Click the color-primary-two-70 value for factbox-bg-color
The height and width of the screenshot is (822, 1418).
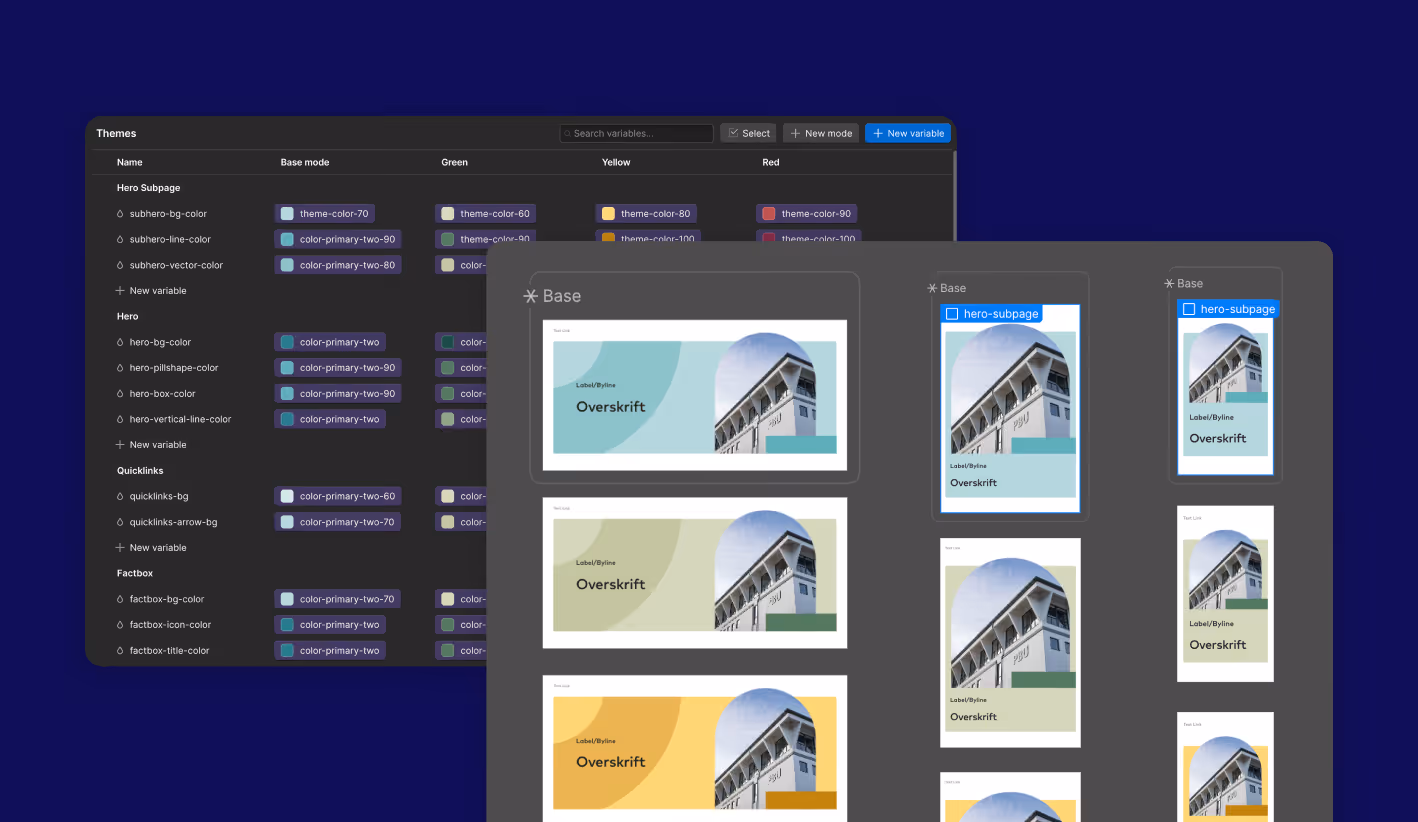pos(338,600)
